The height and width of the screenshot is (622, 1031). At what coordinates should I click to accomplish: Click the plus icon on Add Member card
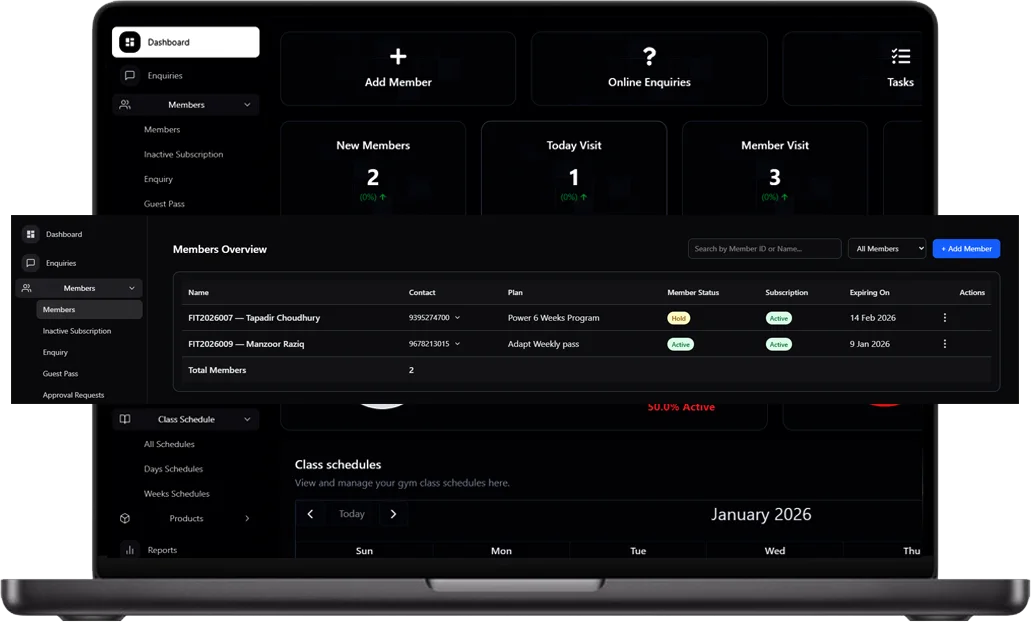[x=398, y=57]
